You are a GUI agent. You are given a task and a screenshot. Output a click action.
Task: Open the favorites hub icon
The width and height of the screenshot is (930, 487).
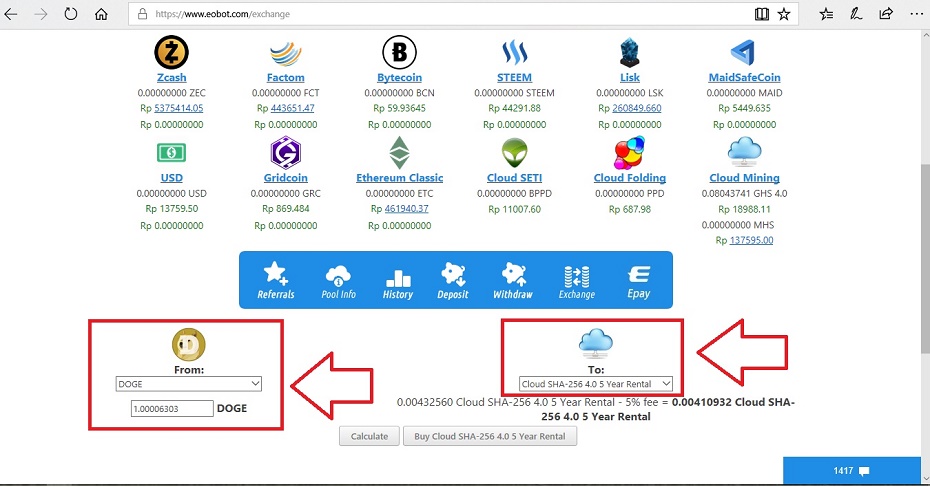[826, 14]
